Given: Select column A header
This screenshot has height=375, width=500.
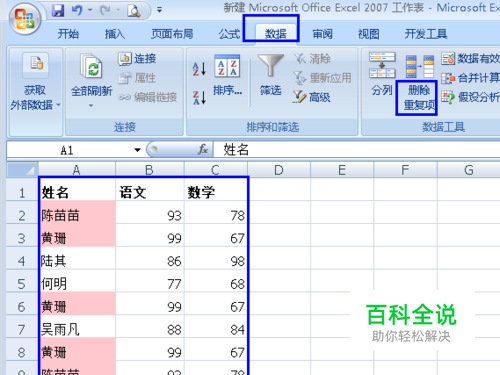Looking at the screenshot, I should tap(77, 170).
